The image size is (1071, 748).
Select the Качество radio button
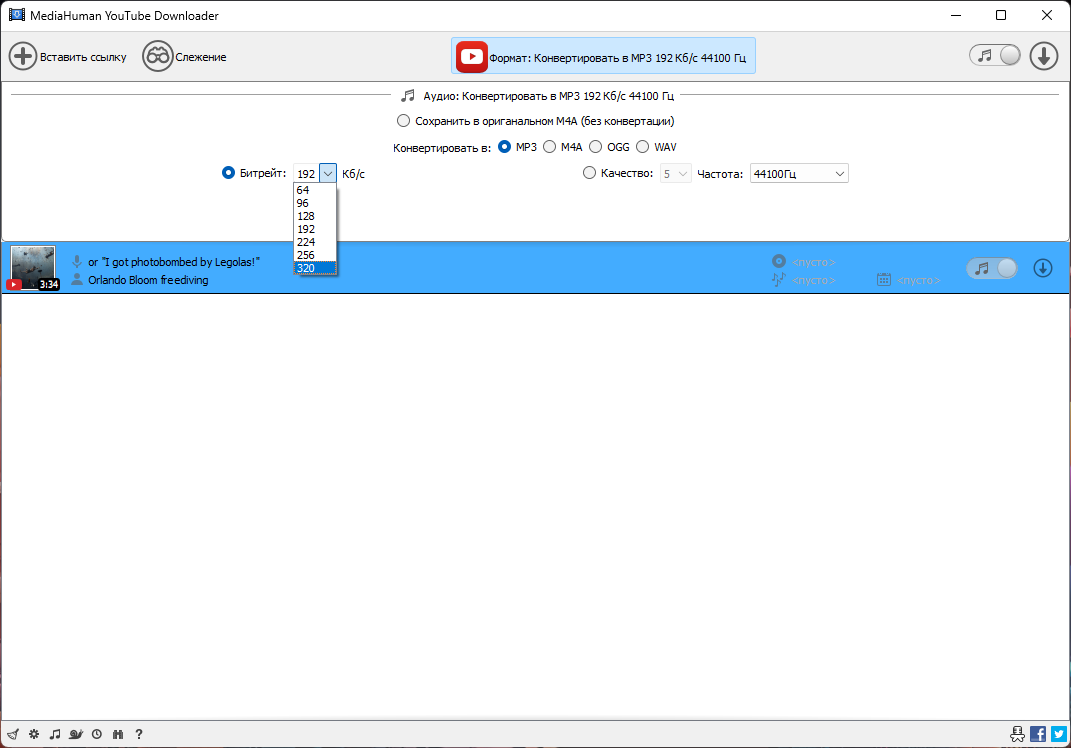pos(589,173)
